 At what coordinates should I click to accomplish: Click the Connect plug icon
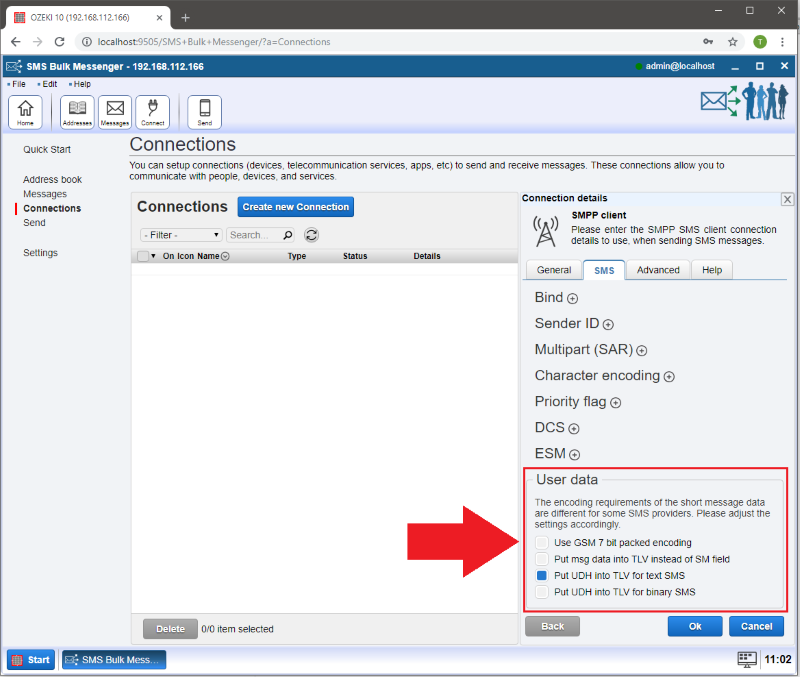coord(152,111)
